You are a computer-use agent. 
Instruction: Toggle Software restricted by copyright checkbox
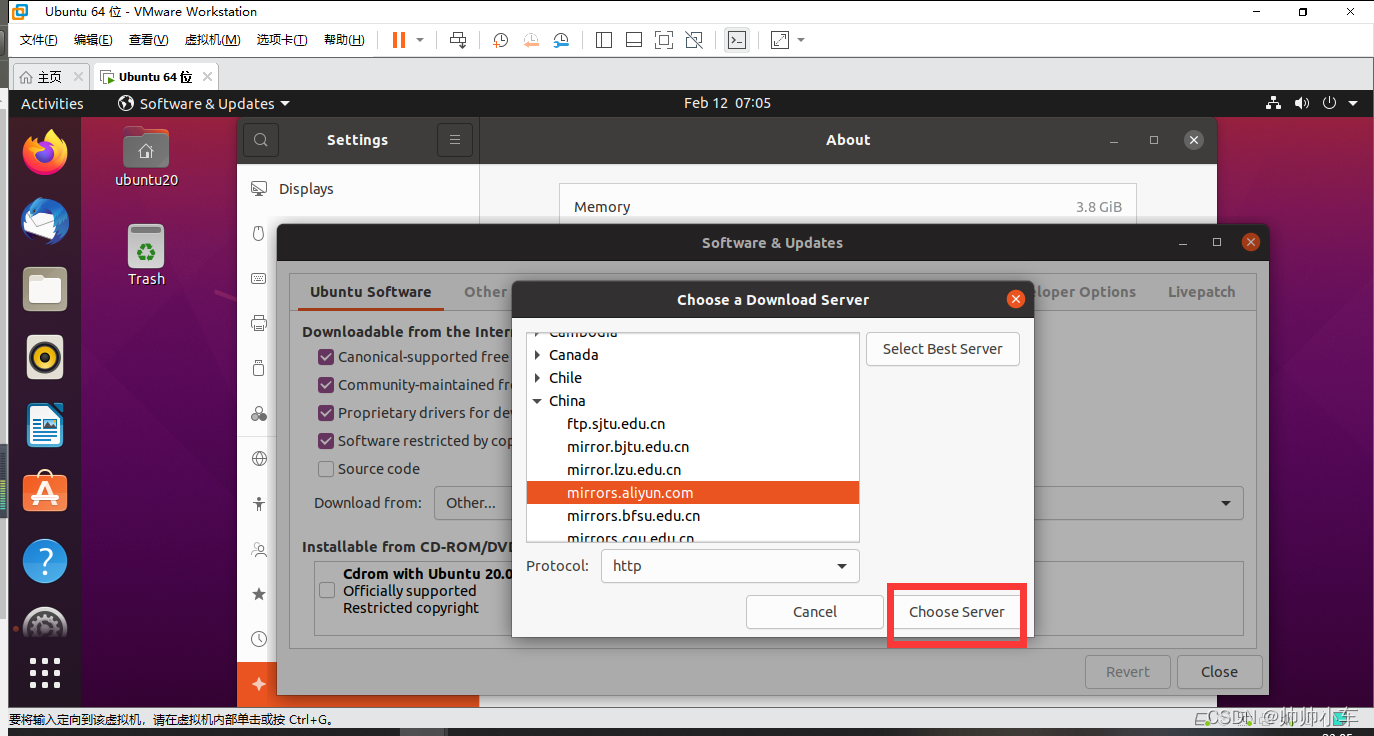(x=326, y=441)
